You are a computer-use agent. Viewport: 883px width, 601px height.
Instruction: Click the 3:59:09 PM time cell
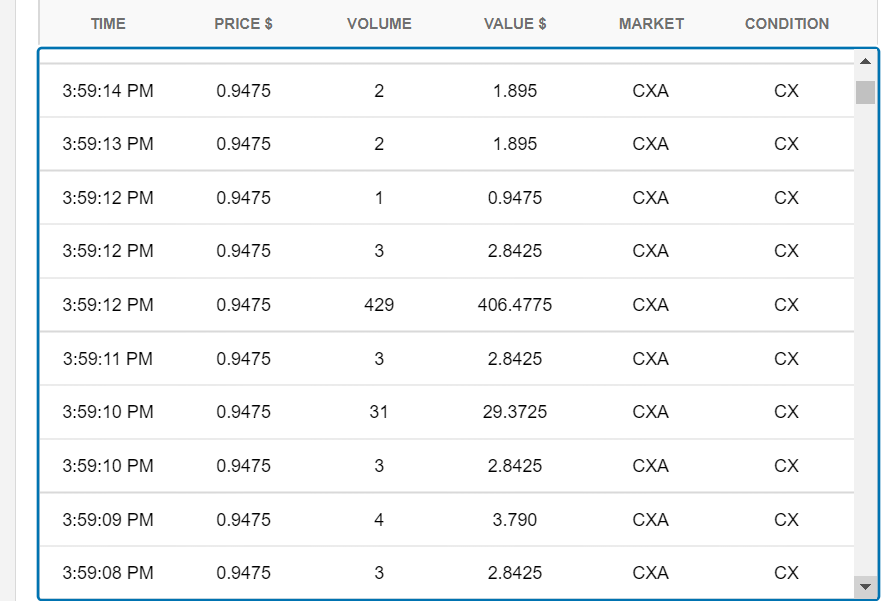tap(108, 520)
